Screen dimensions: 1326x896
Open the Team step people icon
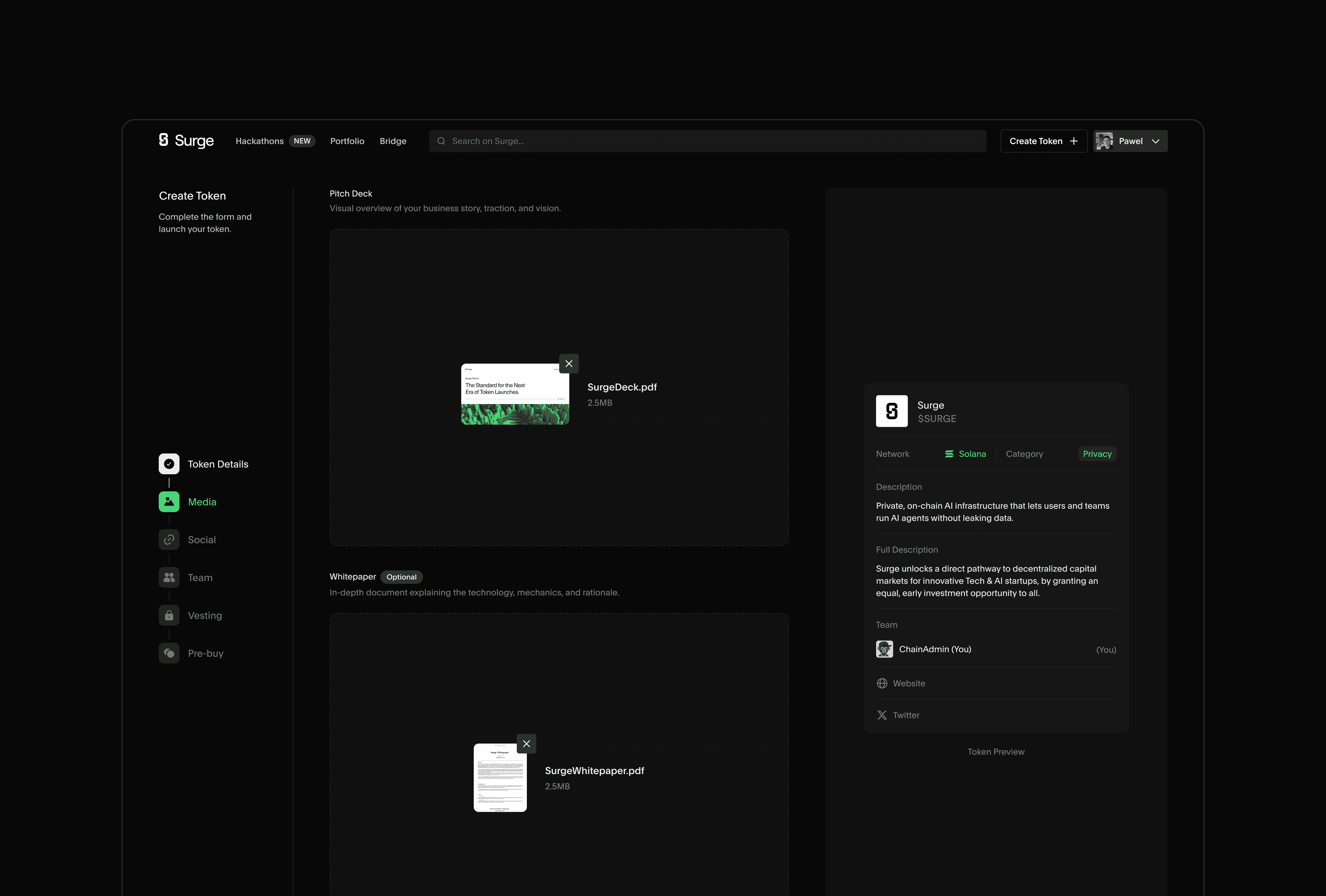169,578
